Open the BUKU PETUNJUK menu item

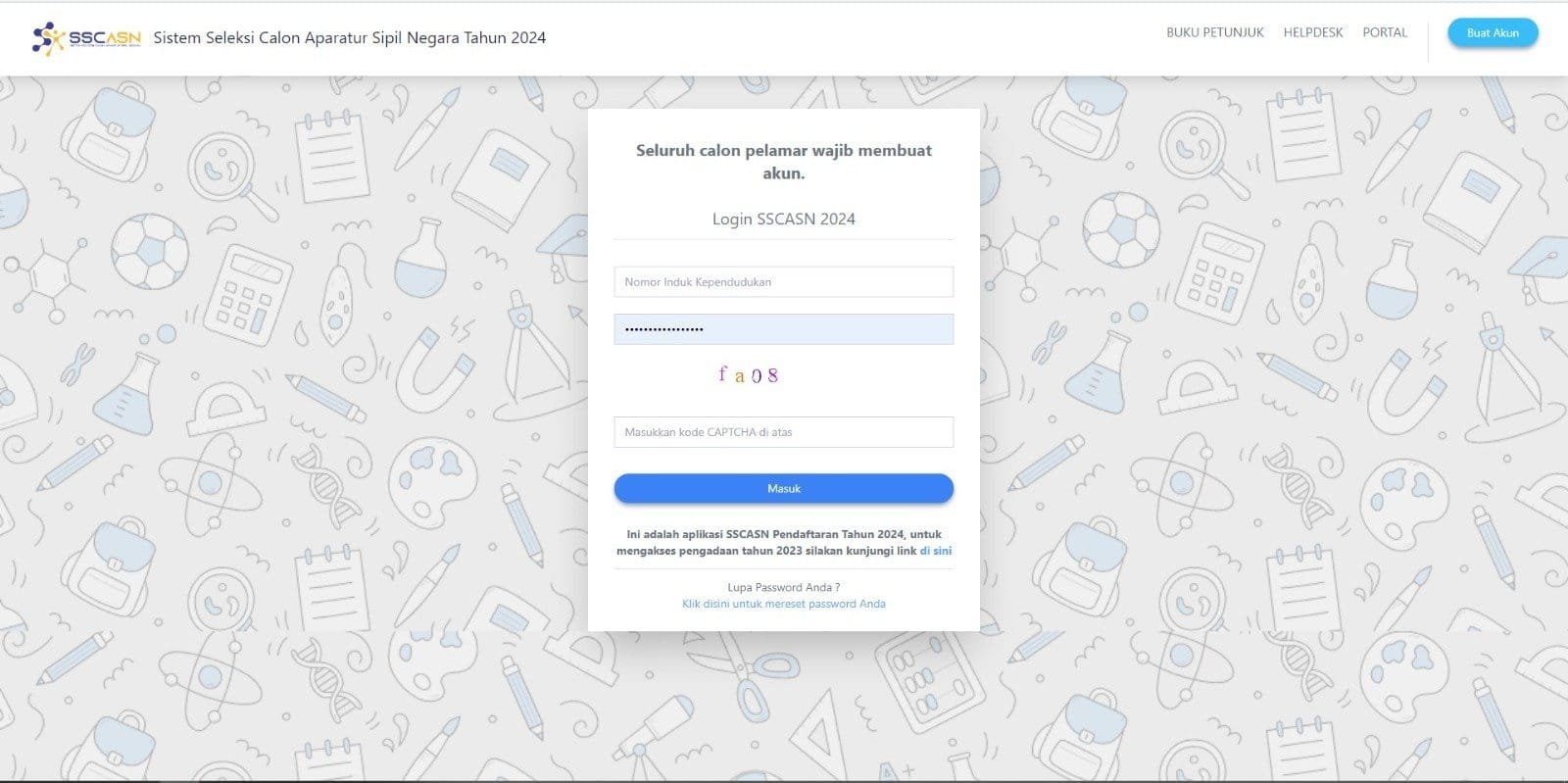pos(1214,32)
